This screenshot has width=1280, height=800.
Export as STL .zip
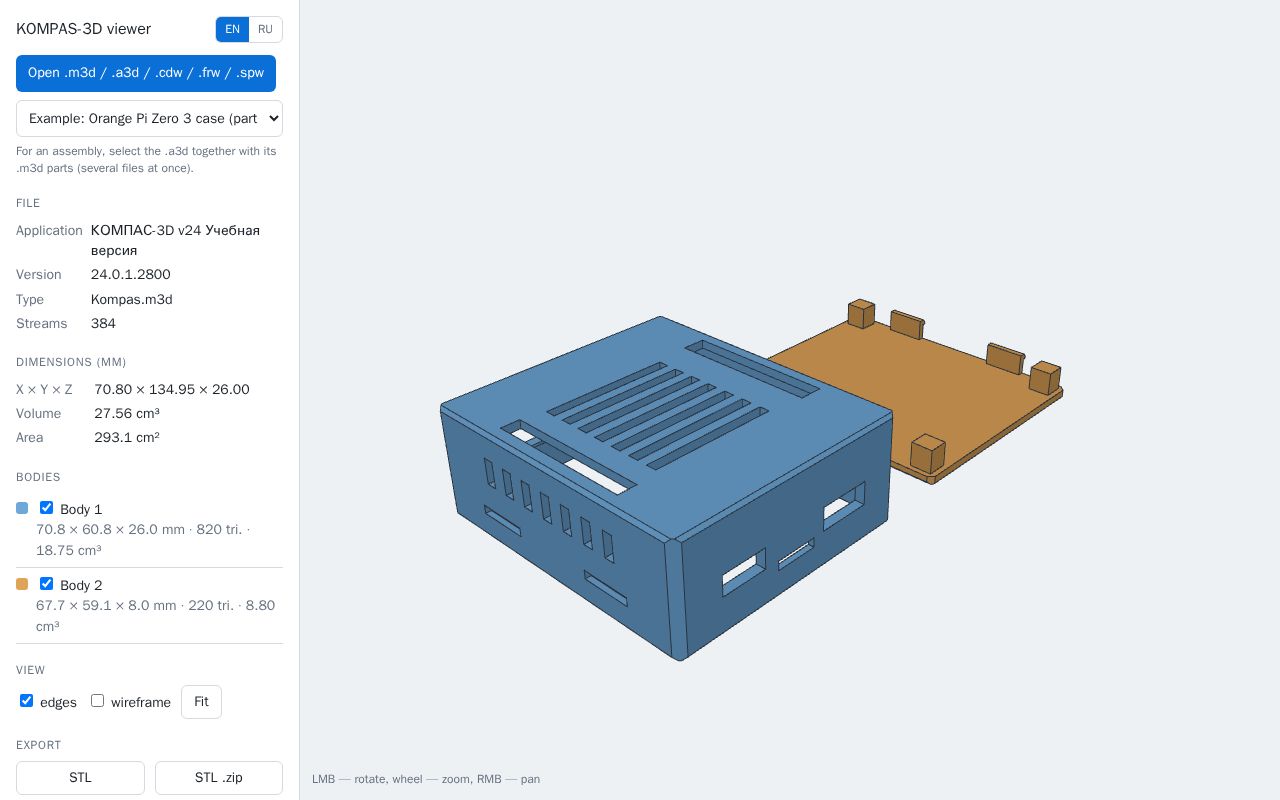[219, 778]
